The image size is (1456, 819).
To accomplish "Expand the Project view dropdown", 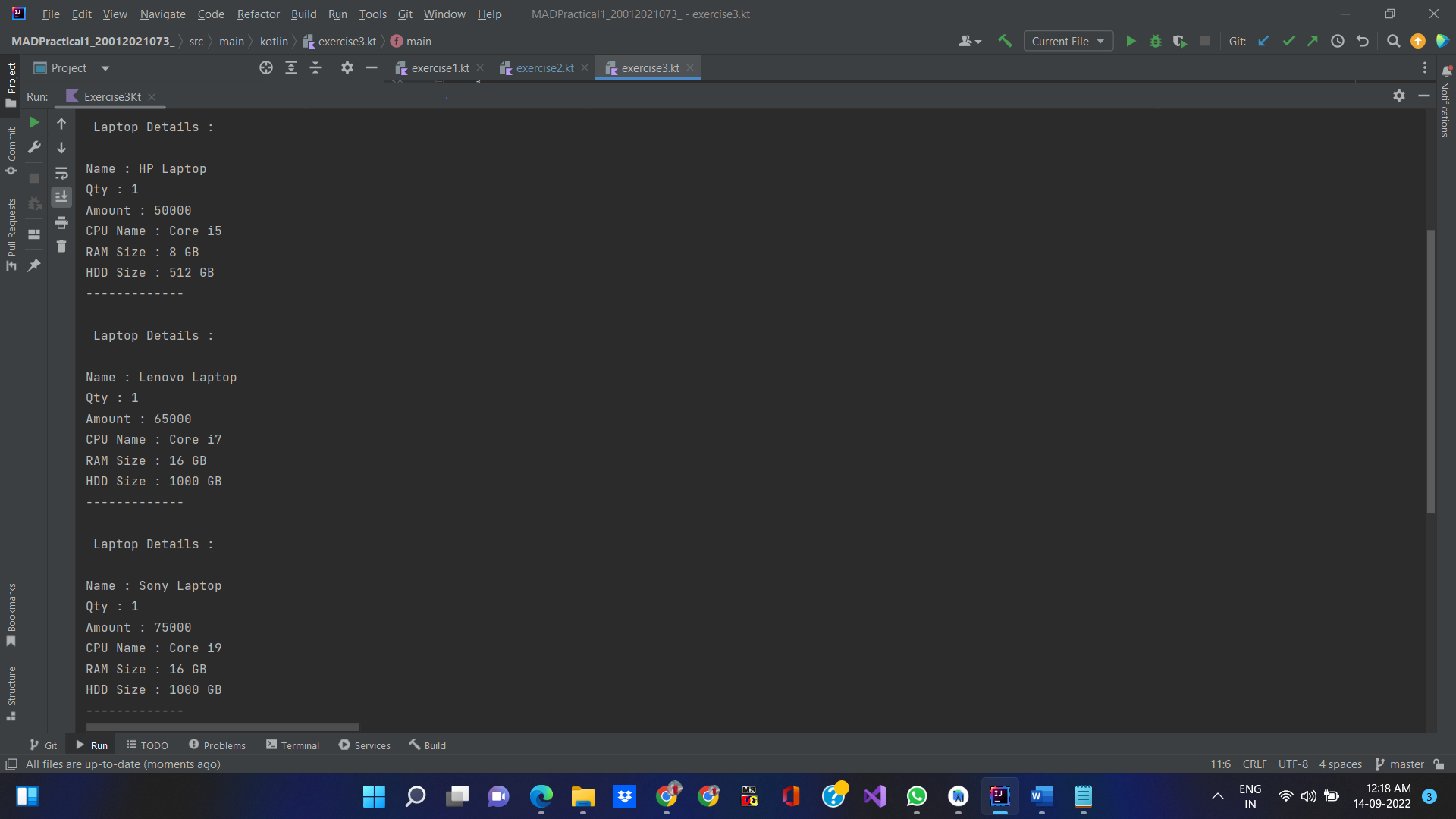I will click(x=105, y=68).
